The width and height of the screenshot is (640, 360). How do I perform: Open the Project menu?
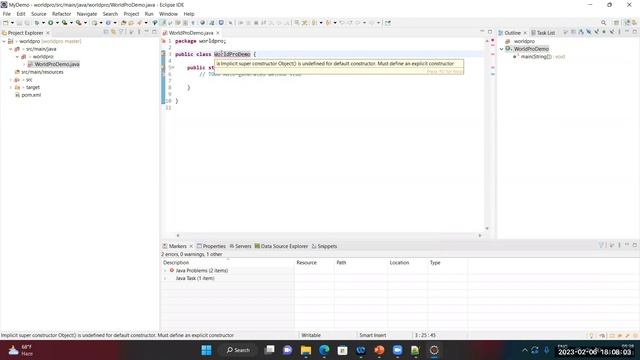click(x=131, y=14)
